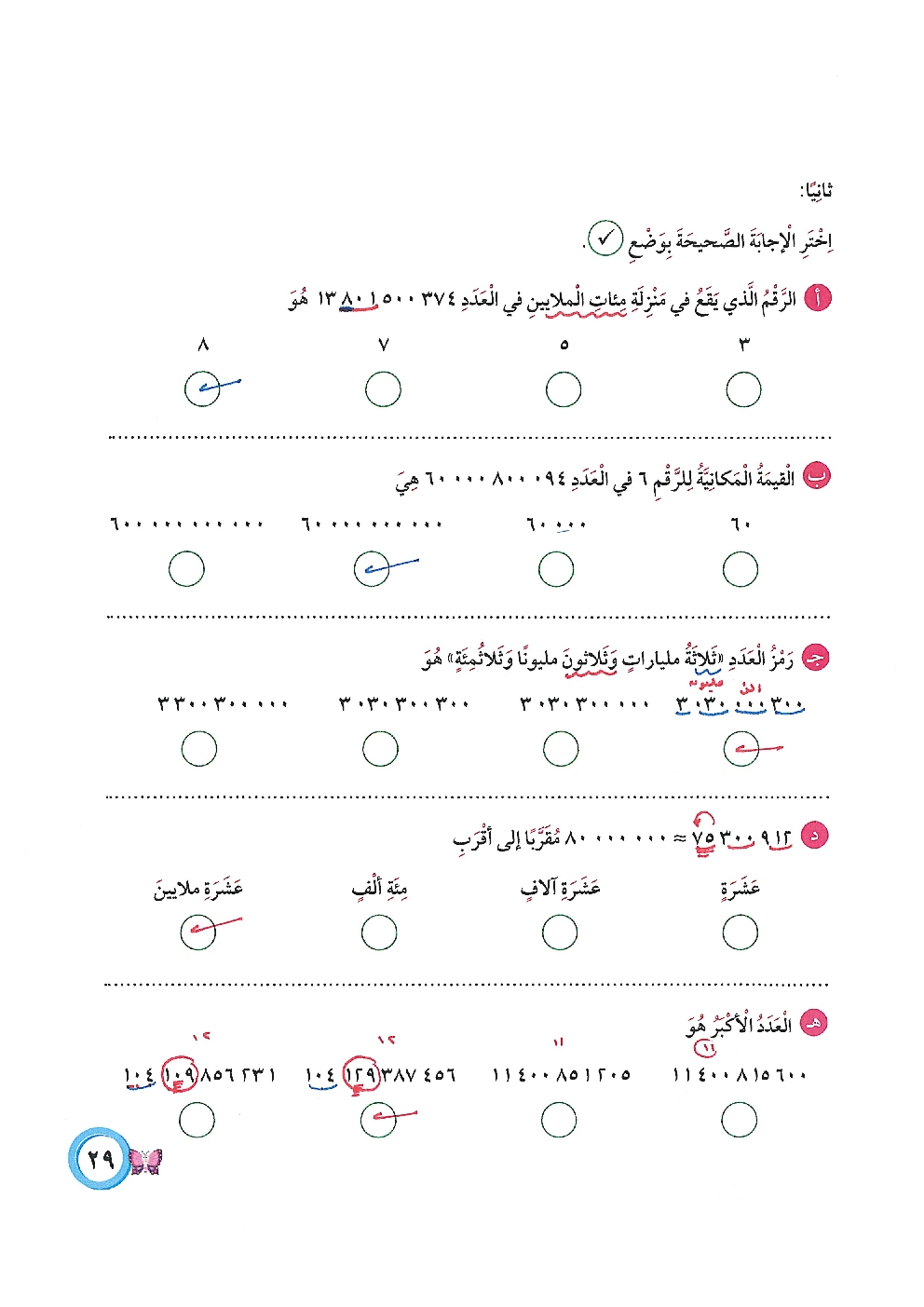Select the circle under the digit ٨
The height and width of the screenshot is (1307, 924).
click(x=202, y=389)
